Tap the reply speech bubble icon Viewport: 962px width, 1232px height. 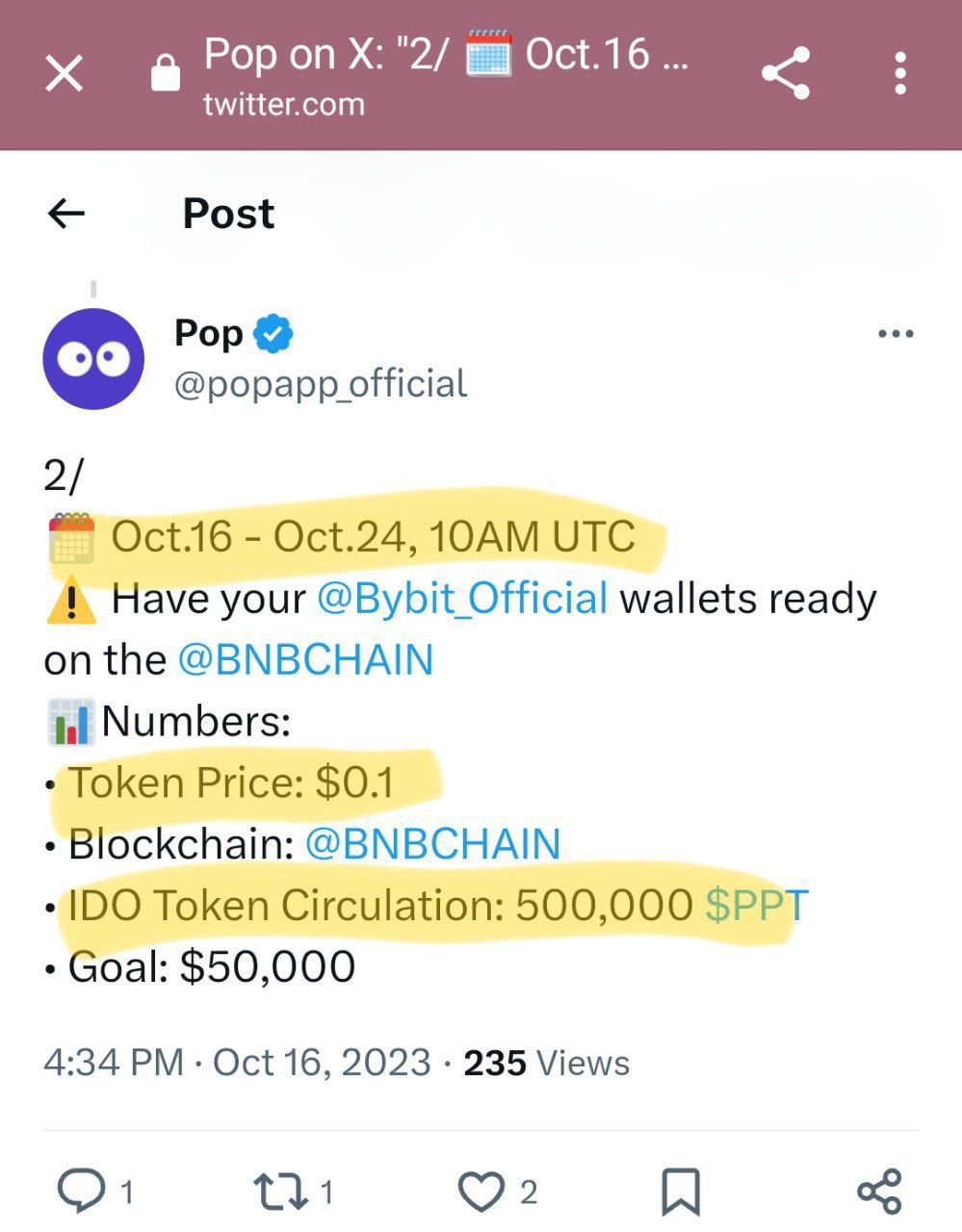pyautogui.click(x=81, y=1192)
